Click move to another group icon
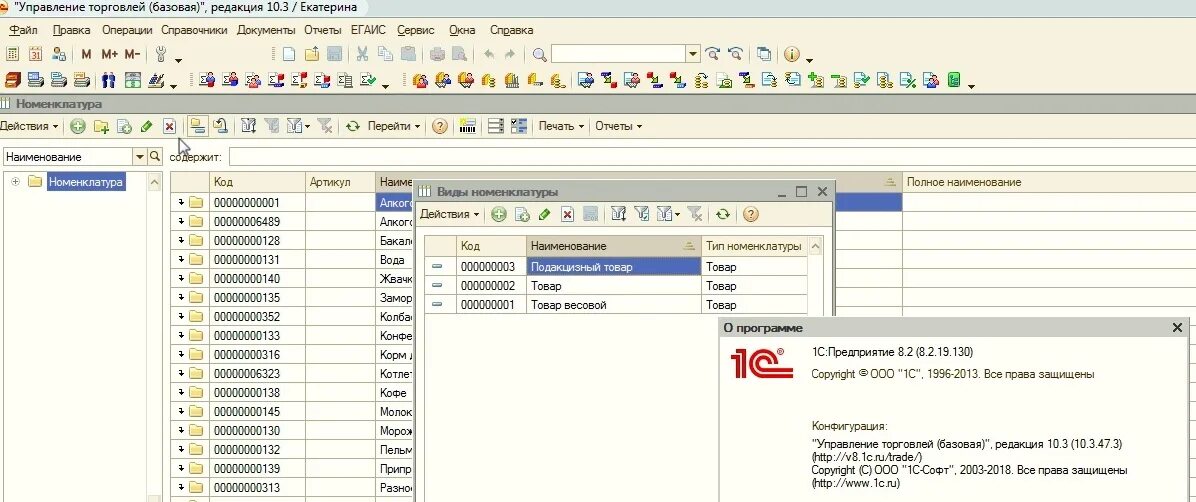Image resolution: width=1196 pixels, height=502 pixels. coord(220,127)
